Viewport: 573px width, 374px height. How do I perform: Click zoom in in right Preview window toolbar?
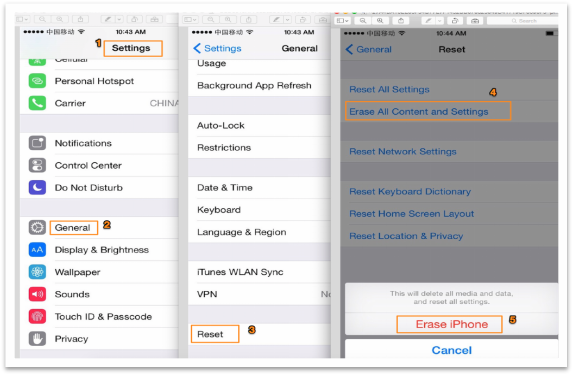pyautogui.click(x=380, y=21)
